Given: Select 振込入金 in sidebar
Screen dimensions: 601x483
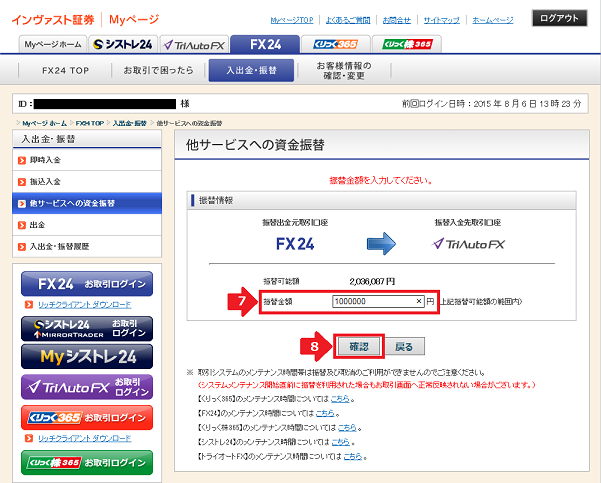Looking at the screenshot, I should [x=87, y=182].
